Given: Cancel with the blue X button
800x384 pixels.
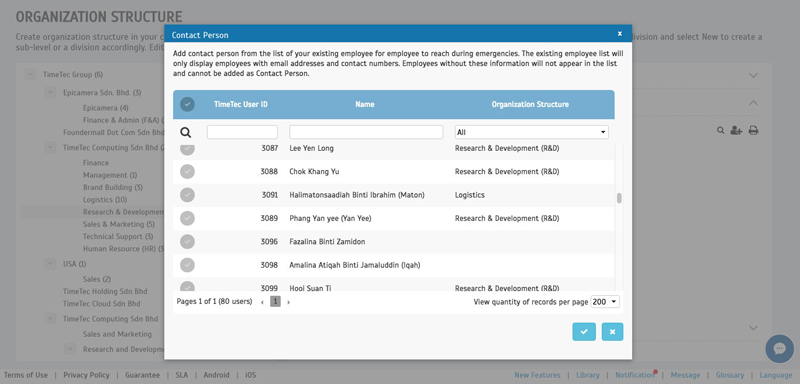Looking at the screenshot, I should pos(612,331).
